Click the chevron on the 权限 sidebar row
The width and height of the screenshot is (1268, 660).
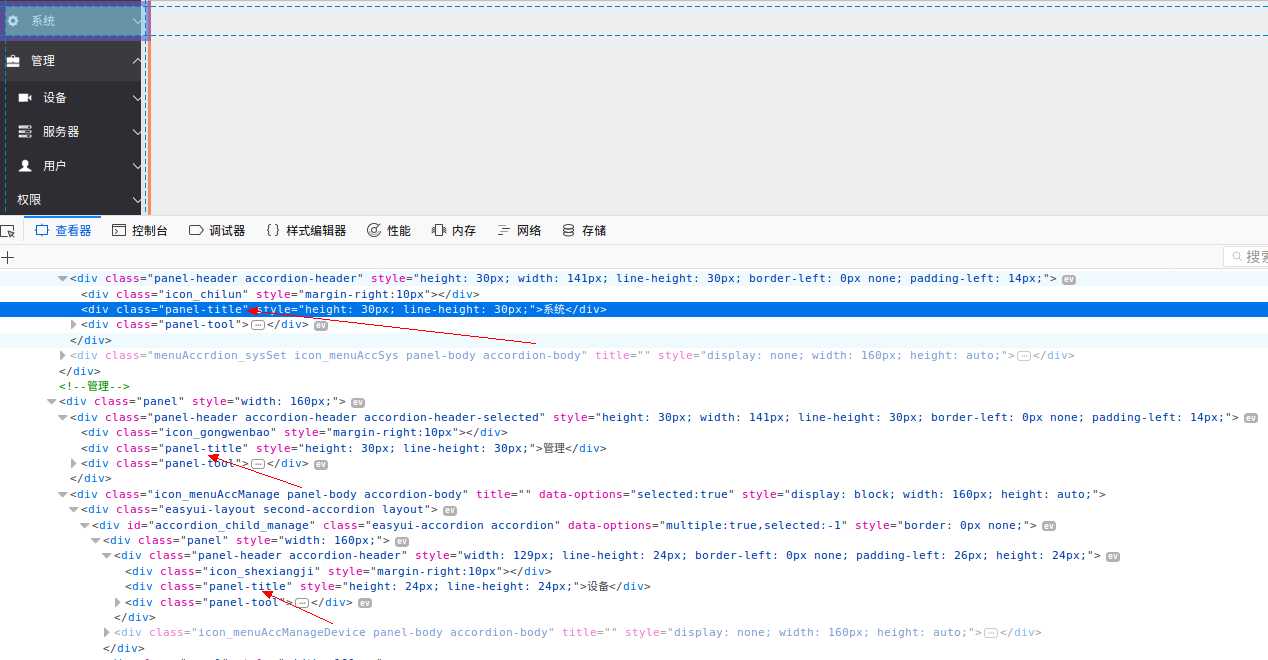137,200
